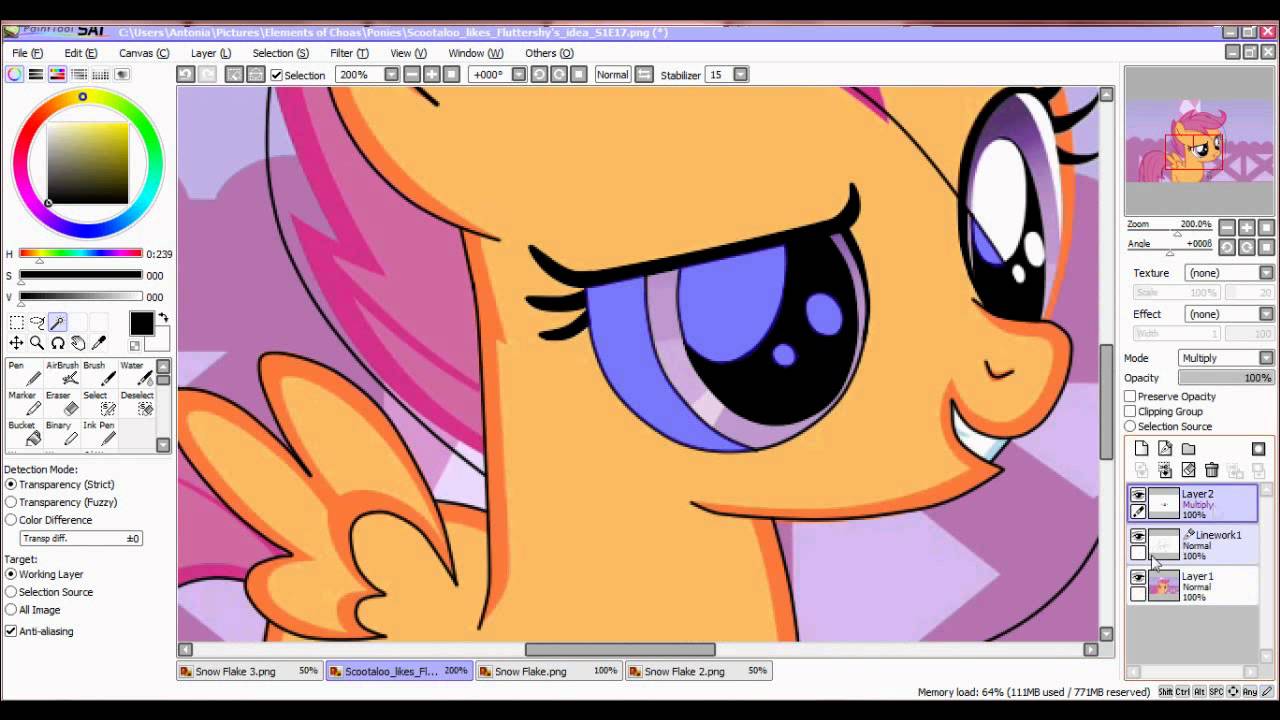This screenshot has height=720, width=1280.
Task: Open the rotation angle dropdown
Action: click(x=518, y=74)
